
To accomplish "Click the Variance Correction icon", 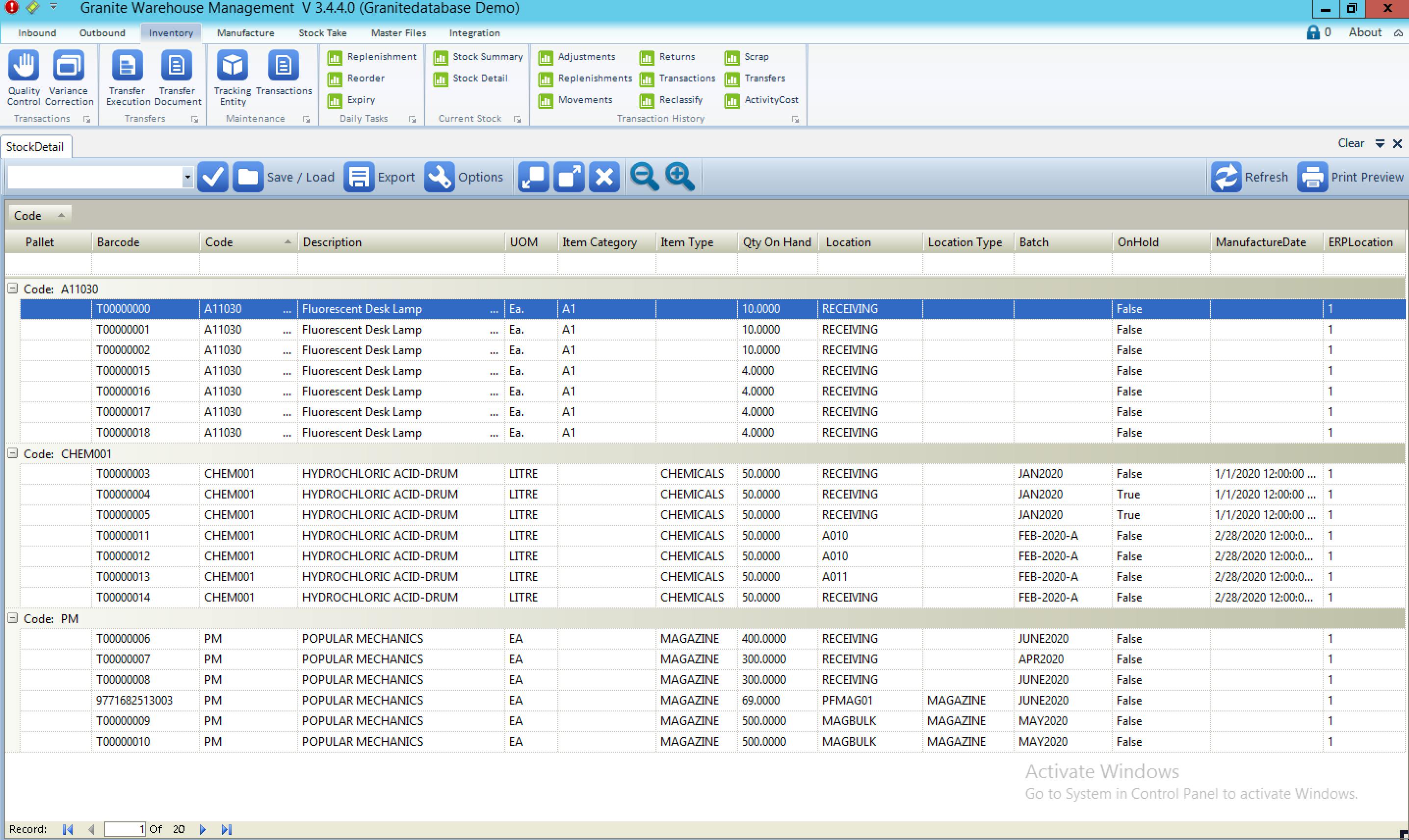I will 69,66.
